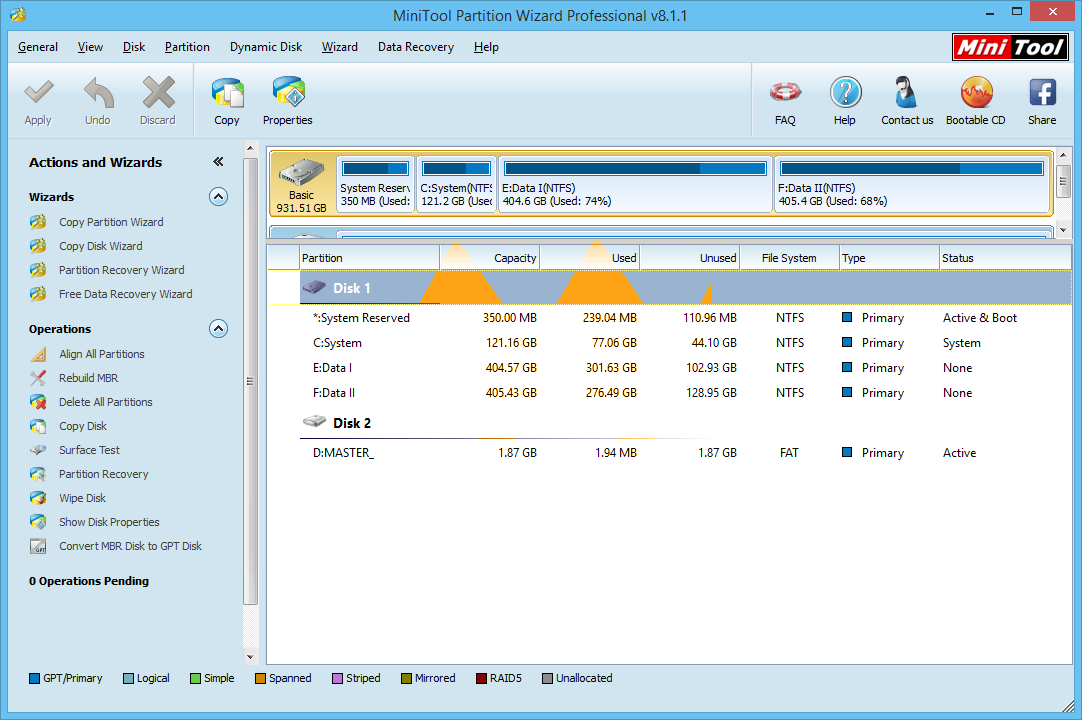
Task: Click the Delete All Partitions icon
Action: click(x=38, y=402)
